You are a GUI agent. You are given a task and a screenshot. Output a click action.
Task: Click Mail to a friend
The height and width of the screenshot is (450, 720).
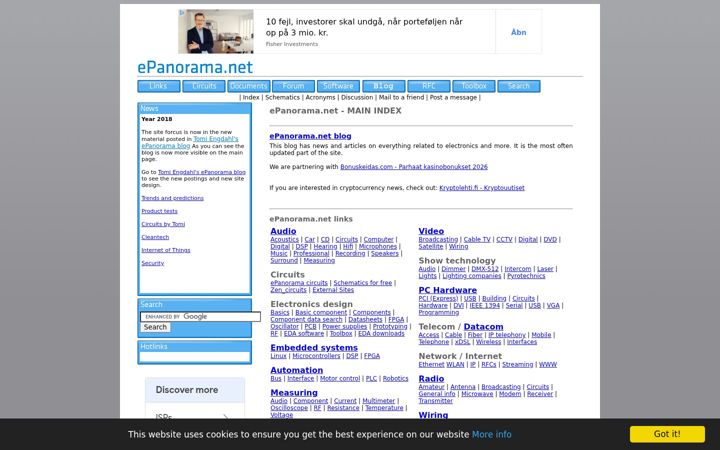click(x=401, y=97)
